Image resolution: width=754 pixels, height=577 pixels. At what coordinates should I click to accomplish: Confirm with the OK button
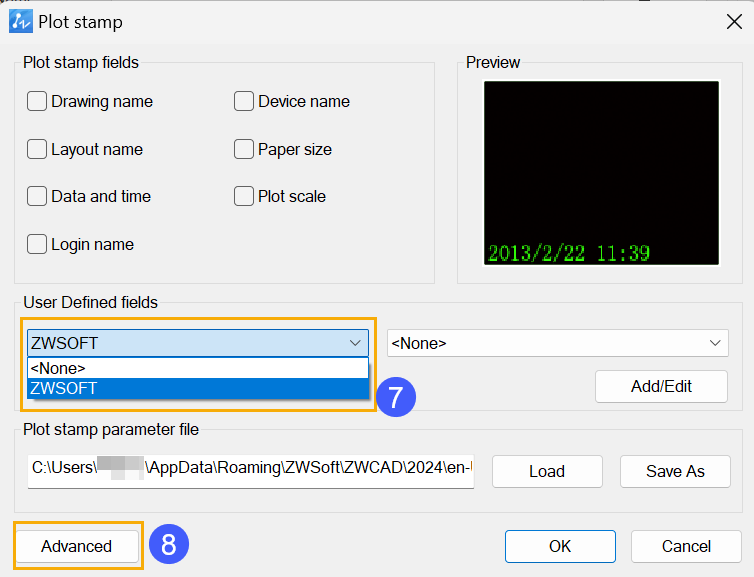pyautogui.click(x=560, y=546)
